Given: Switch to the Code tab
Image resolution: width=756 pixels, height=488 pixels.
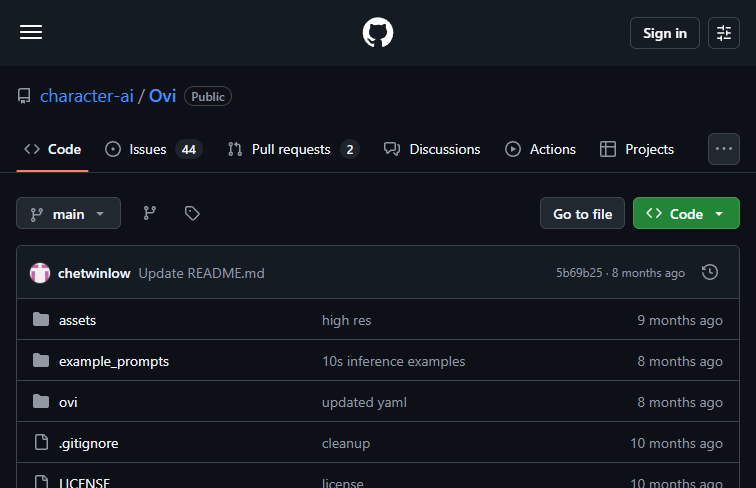Looking at the screenshot, I should pyautogui.click(x=53, y=149).
